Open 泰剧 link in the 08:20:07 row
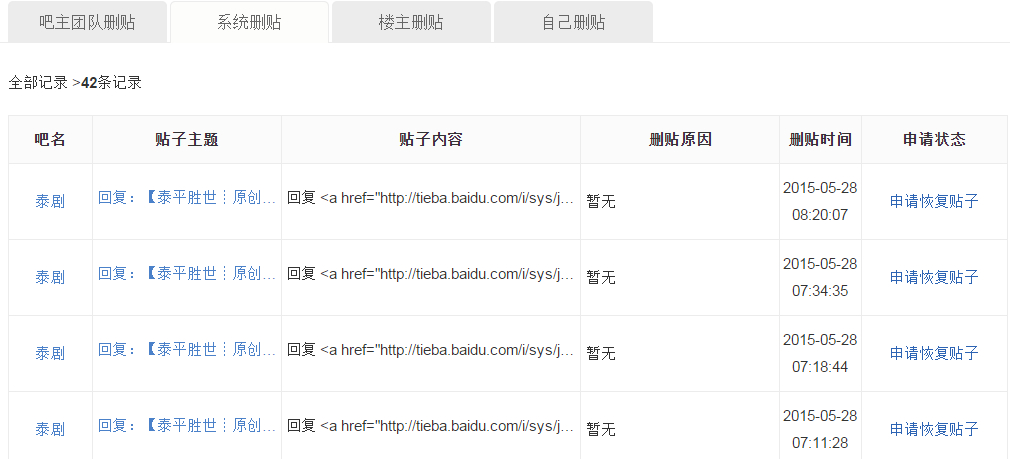 (50, 201)
